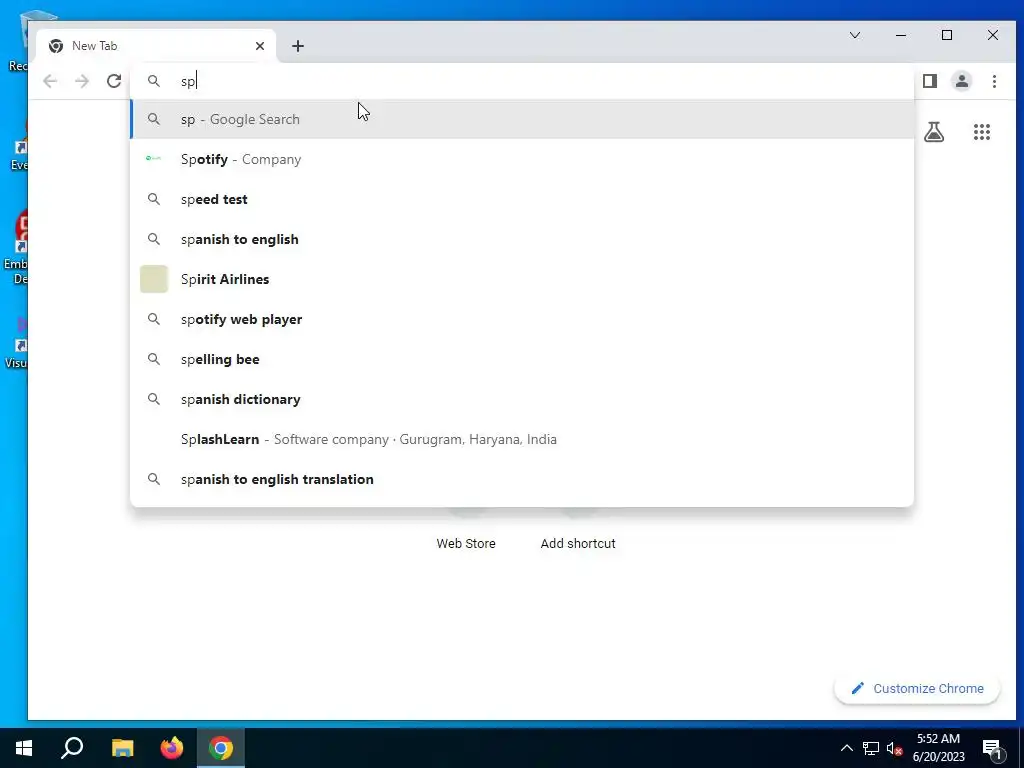
Task: Select the Spirit Airlines suggestion
Action: point(522,279)
